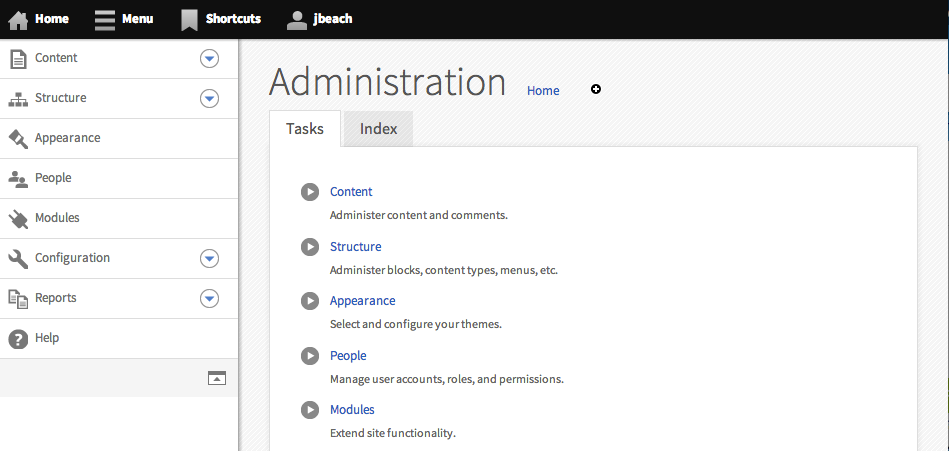Open the People link in tasks list
Screen dimensions: 949x452
point(348,356)
